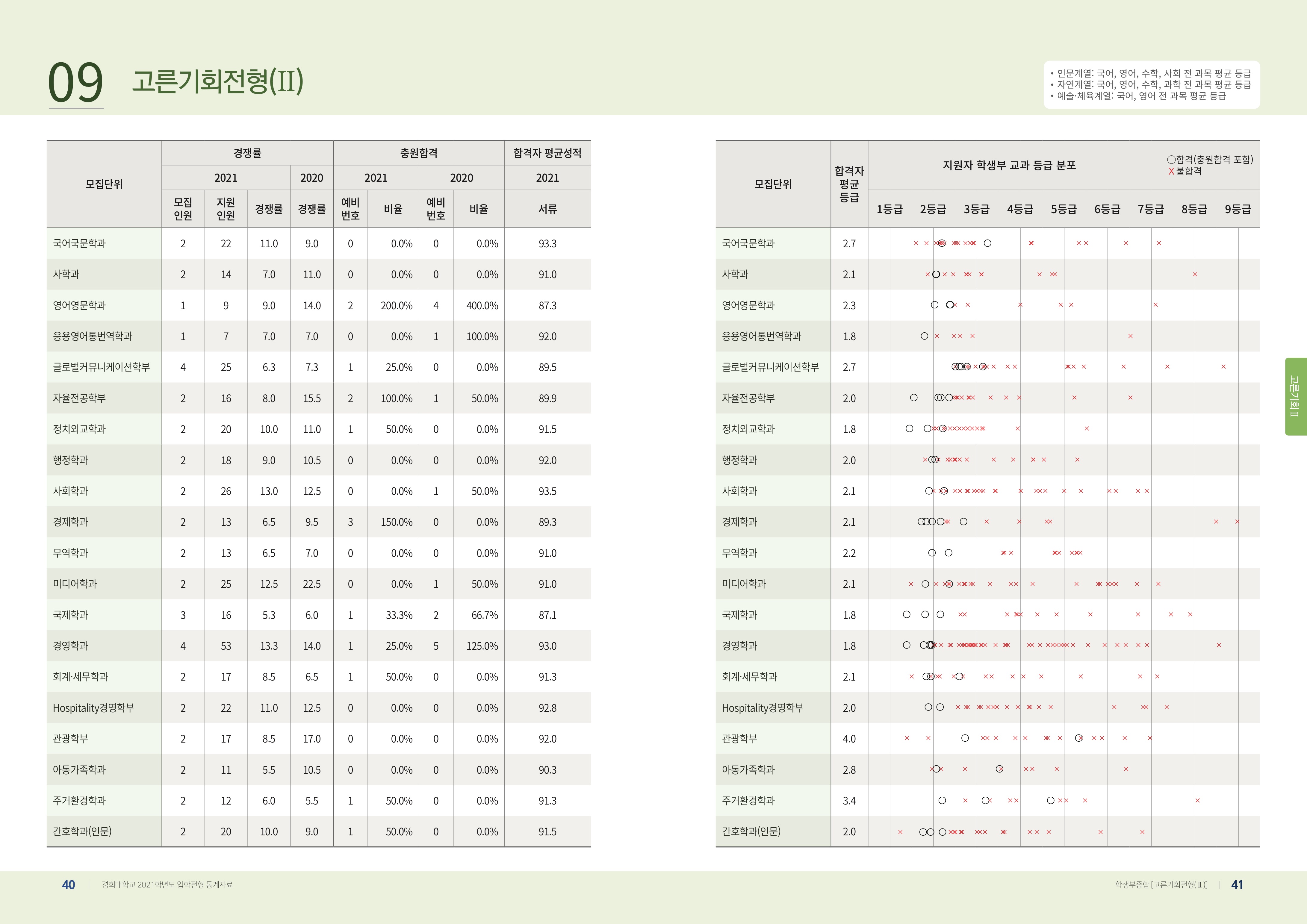Click the large 09 section number
Image resolution: width=1307 pixels, height=924 pixels.
[x=76, y=83]
